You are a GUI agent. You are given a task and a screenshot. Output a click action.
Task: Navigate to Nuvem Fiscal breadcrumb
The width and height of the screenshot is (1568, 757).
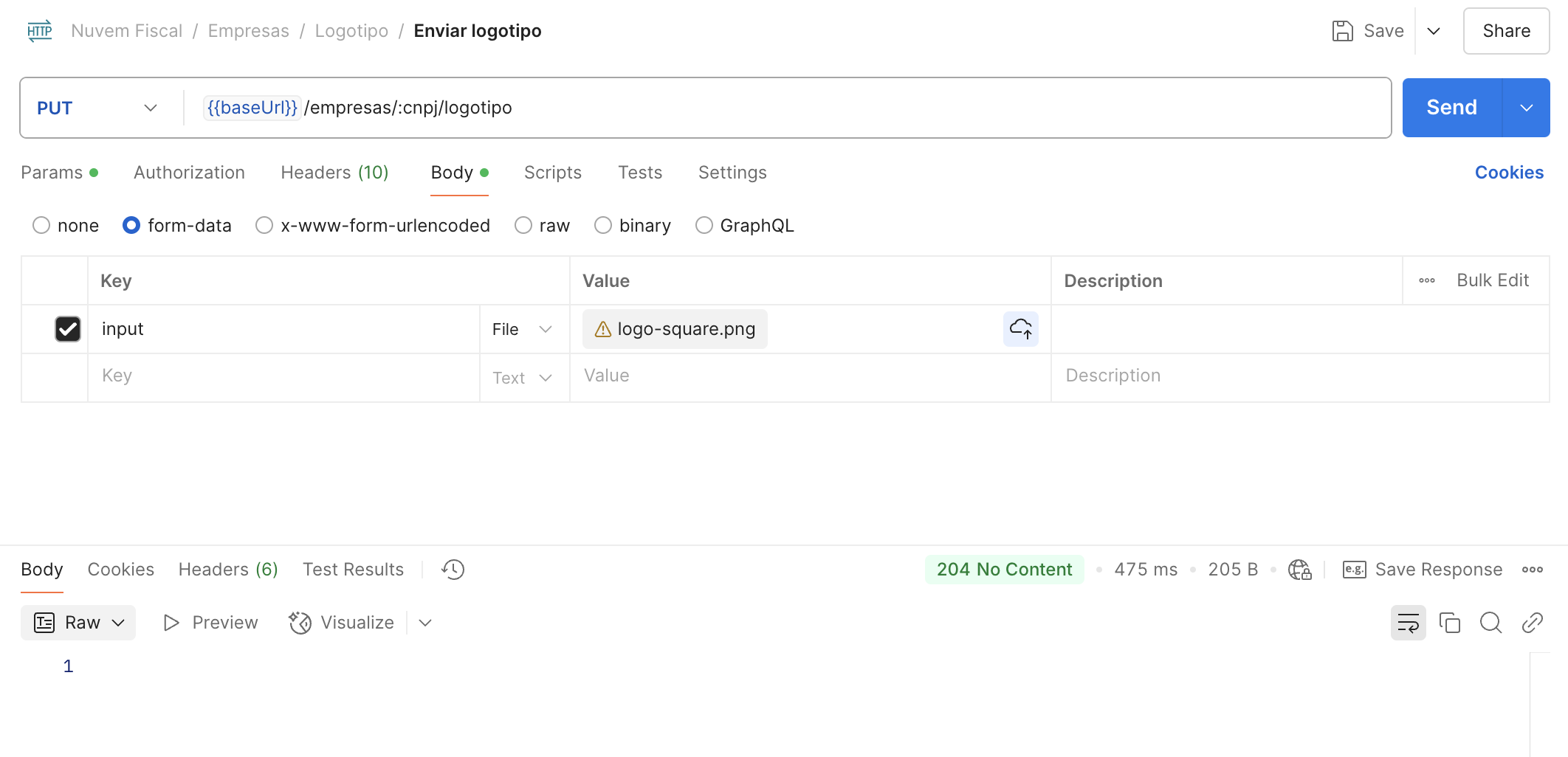pos(126,31)
